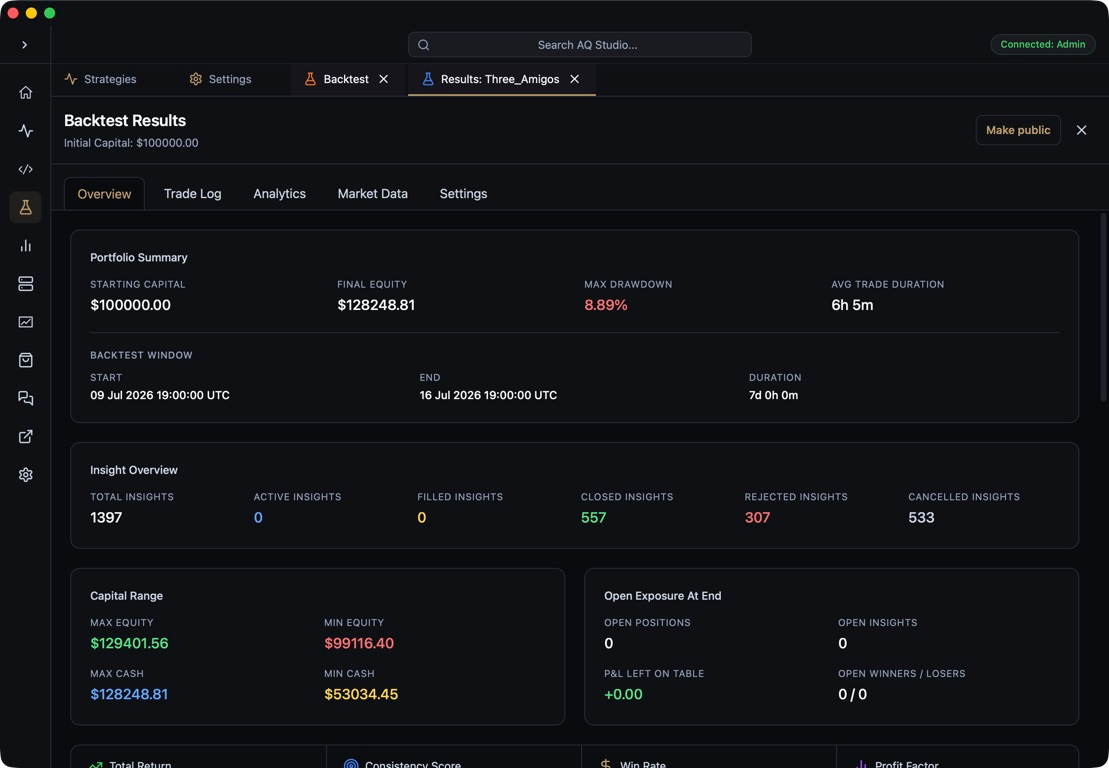Open the Trade Log sub-tab

pyautogui.click(x=192, y=194)
